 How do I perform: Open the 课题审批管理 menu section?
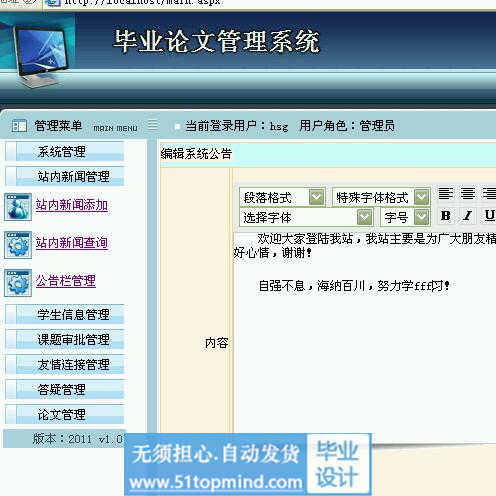point(65,339)
